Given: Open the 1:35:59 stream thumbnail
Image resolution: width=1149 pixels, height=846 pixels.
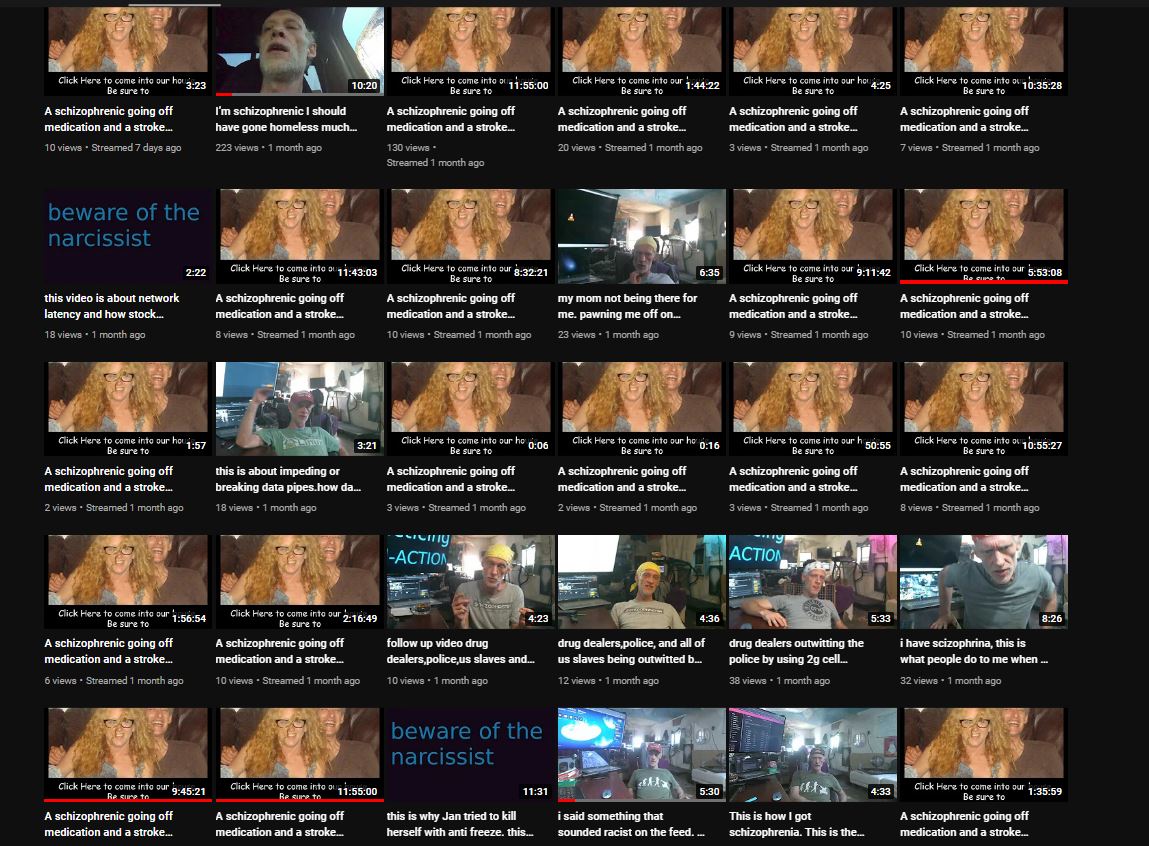Looking at the screenshot, I should coord(983,754).
